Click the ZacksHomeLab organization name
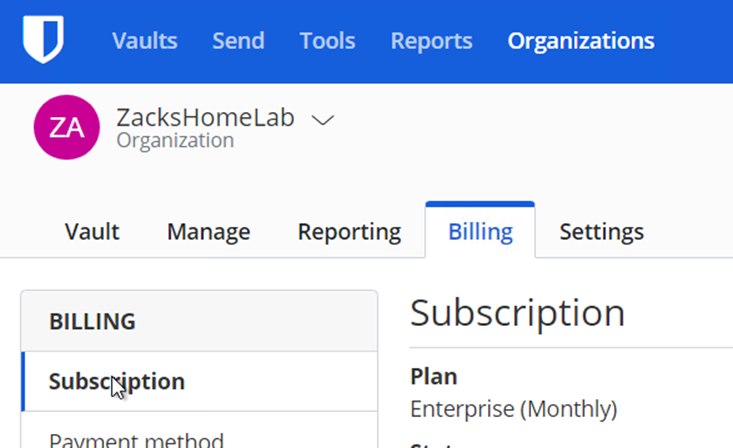Image resolution: width=733 pixels, height=448 pixels. [x=205, y=117]
